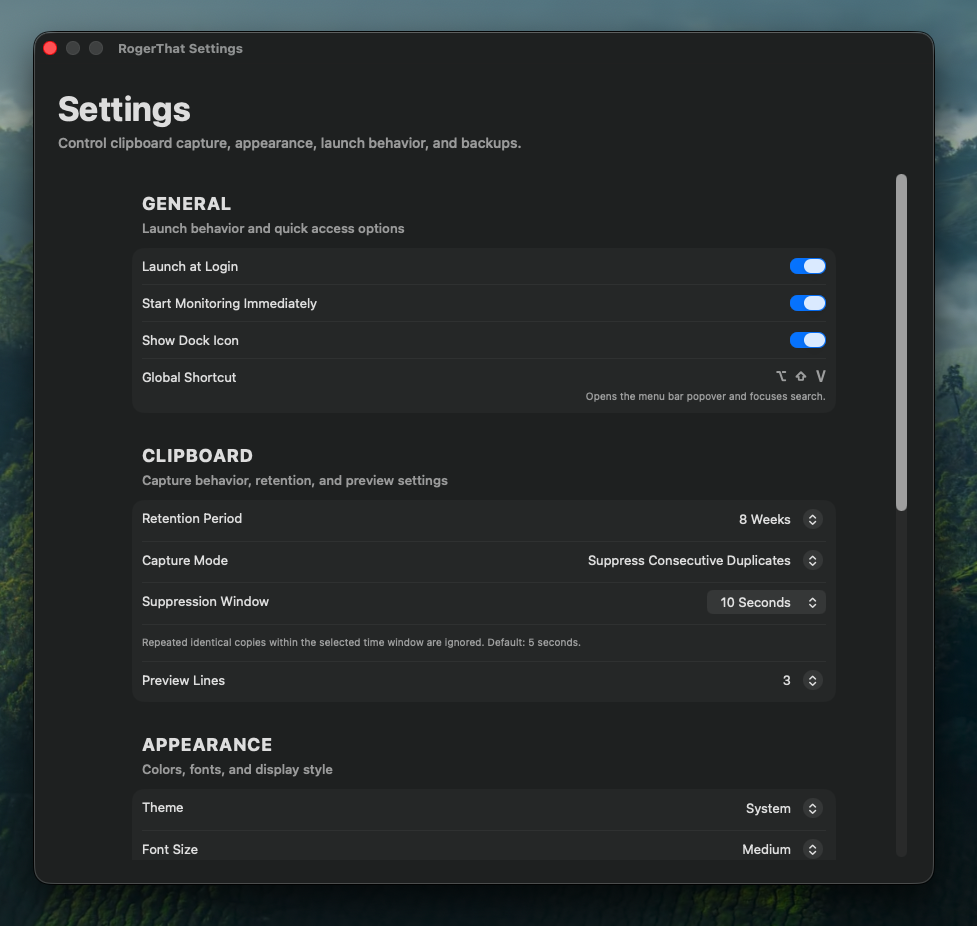Click the Show Dock Icon label

[x=190, y=340]
